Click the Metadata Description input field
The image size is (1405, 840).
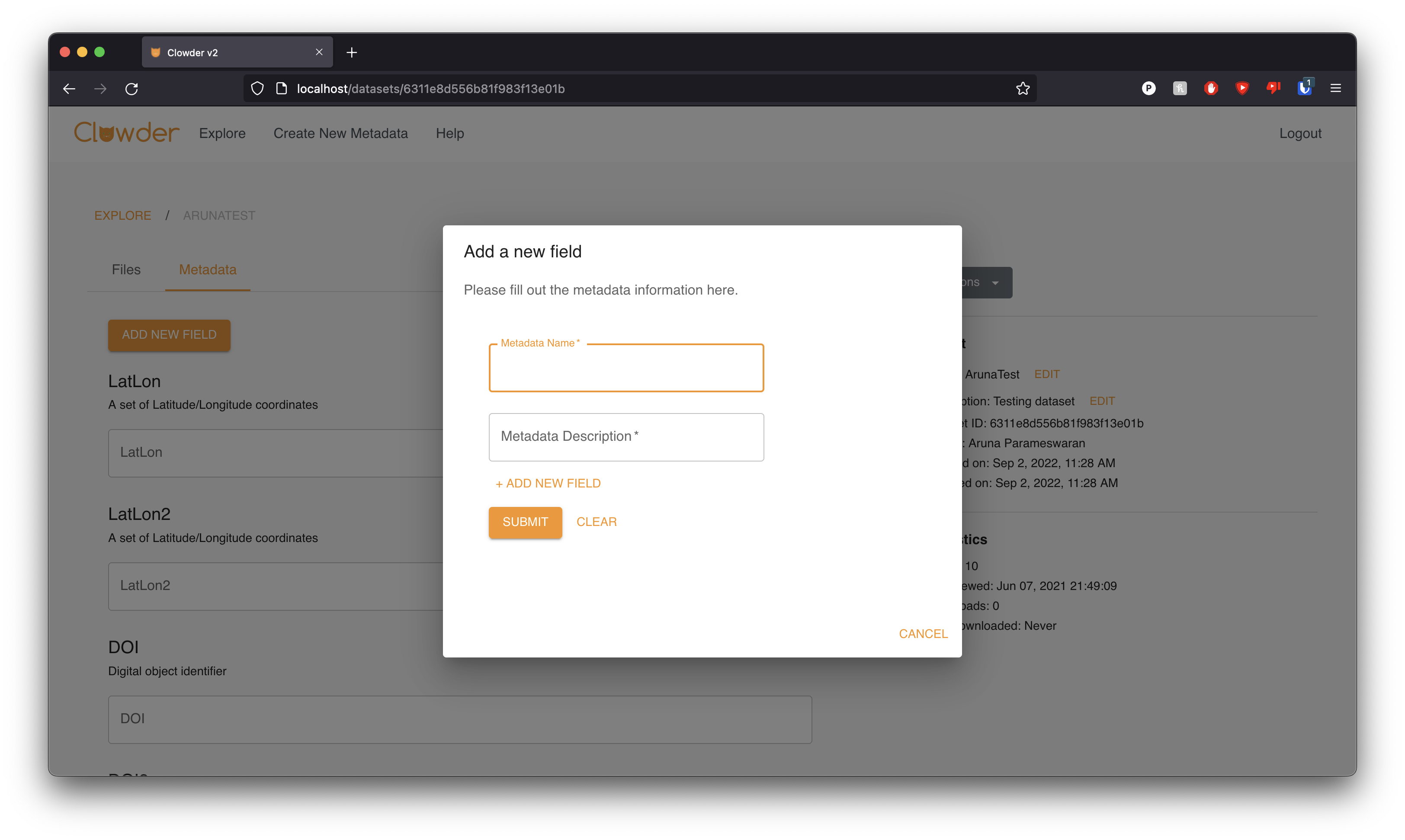[626, 437]
